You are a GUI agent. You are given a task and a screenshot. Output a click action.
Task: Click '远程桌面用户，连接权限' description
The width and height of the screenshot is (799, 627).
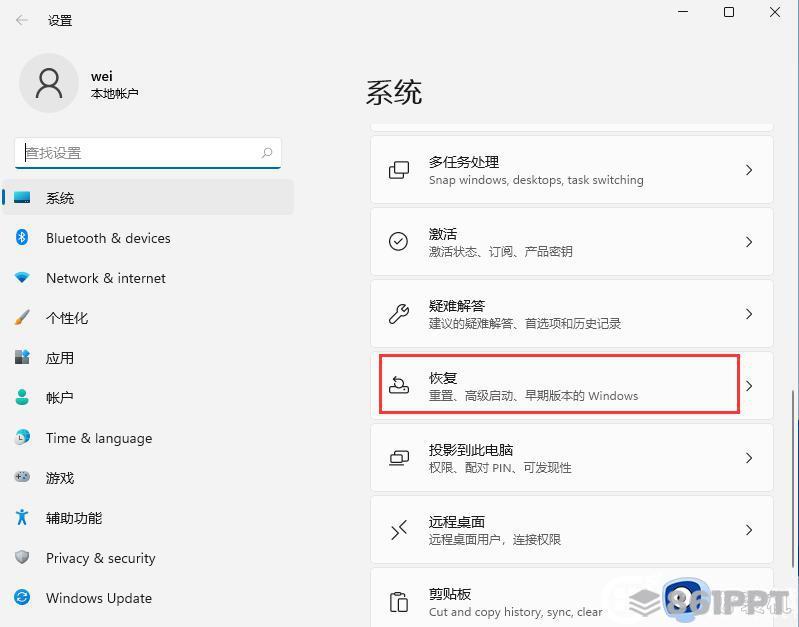[x=495, y=540]
